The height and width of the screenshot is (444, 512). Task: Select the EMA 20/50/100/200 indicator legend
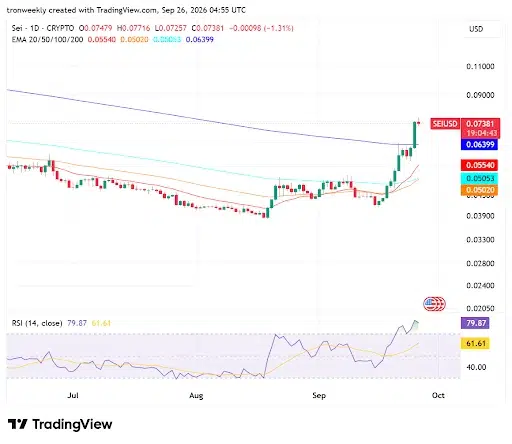[x=47, y=39]
